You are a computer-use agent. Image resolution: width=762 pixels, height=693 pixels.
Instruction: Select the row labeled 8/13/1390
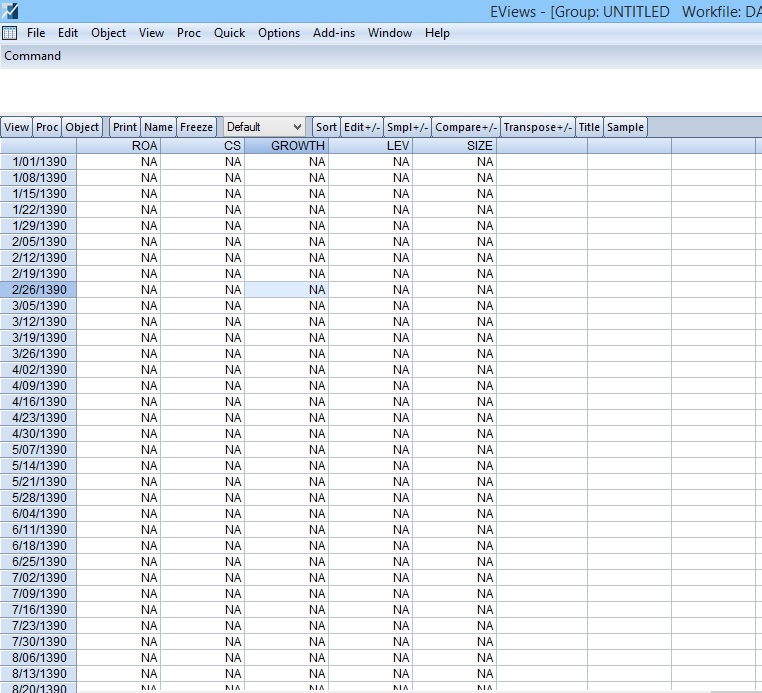(x=38, y=674)
